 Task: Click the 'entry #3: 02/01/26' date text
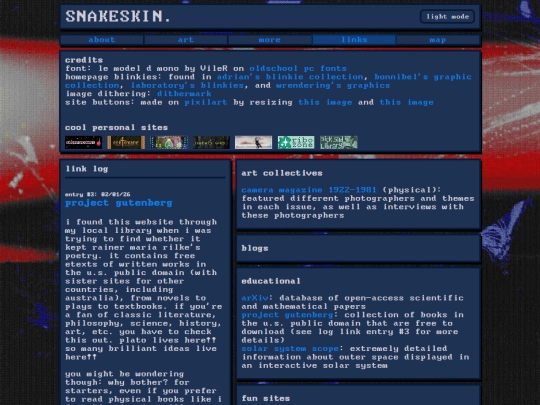(x=98, y=194)
